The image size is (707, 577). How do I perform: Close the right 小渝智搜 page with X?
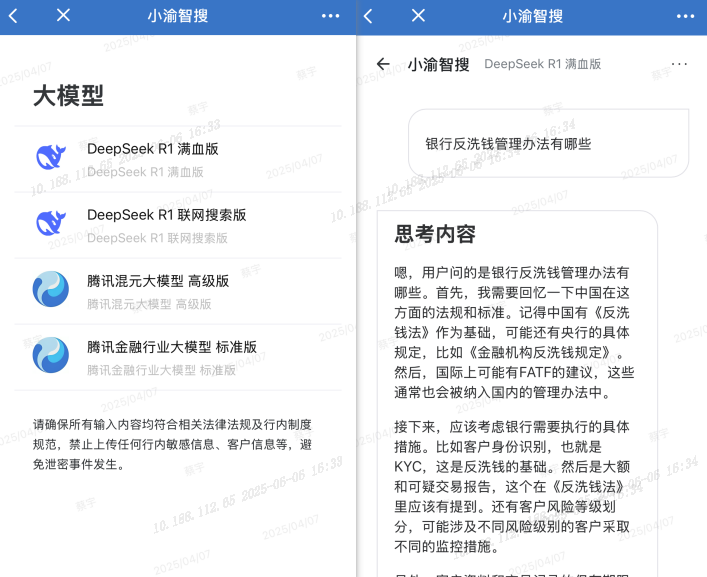tap(418, 16)
